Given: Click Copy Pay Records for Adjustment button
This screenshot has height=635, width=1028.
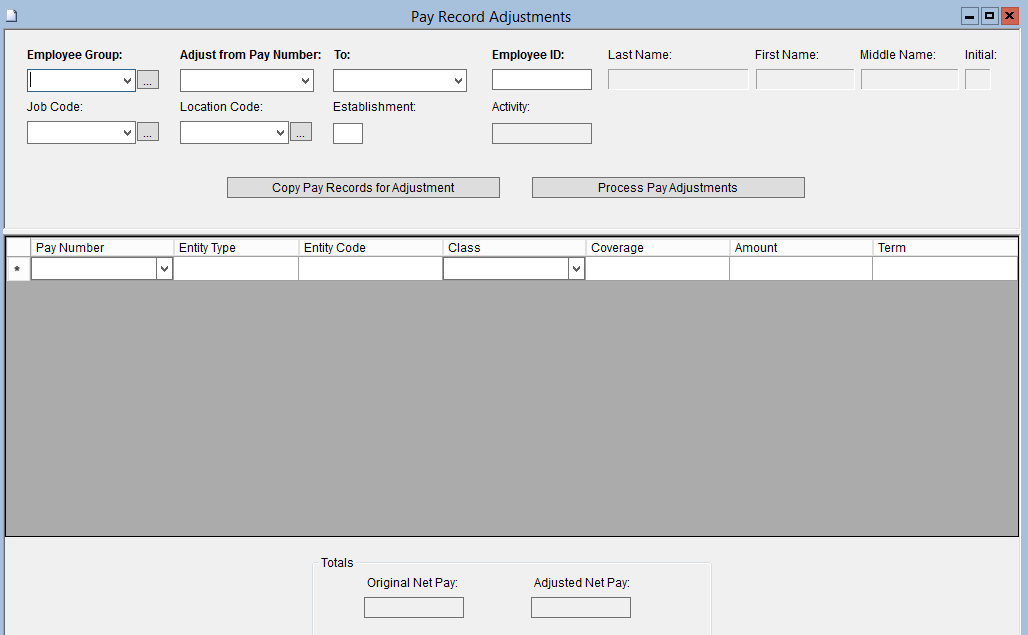Looking at the screenshot, I should click(x=363, y=188).
